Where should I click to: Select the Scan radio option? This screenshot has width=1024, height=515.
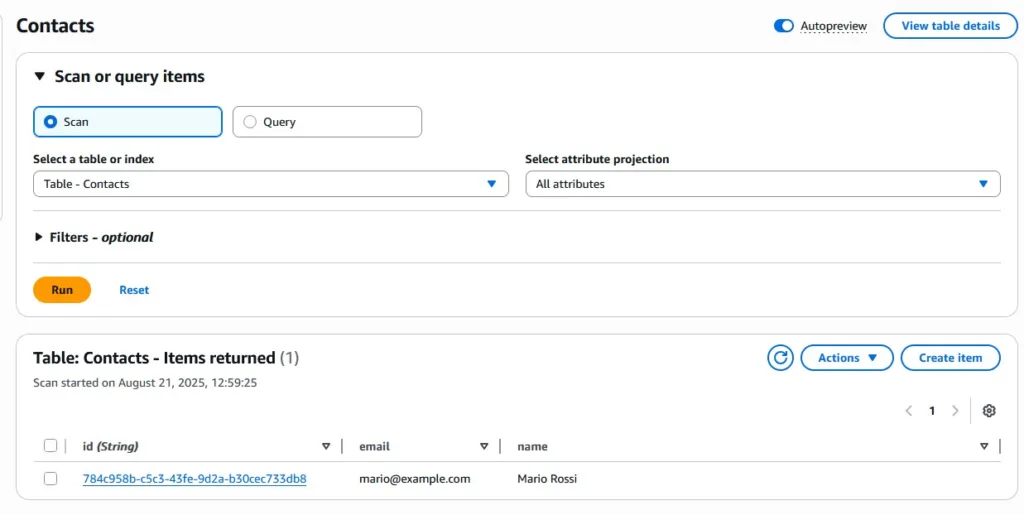[51, 122]
